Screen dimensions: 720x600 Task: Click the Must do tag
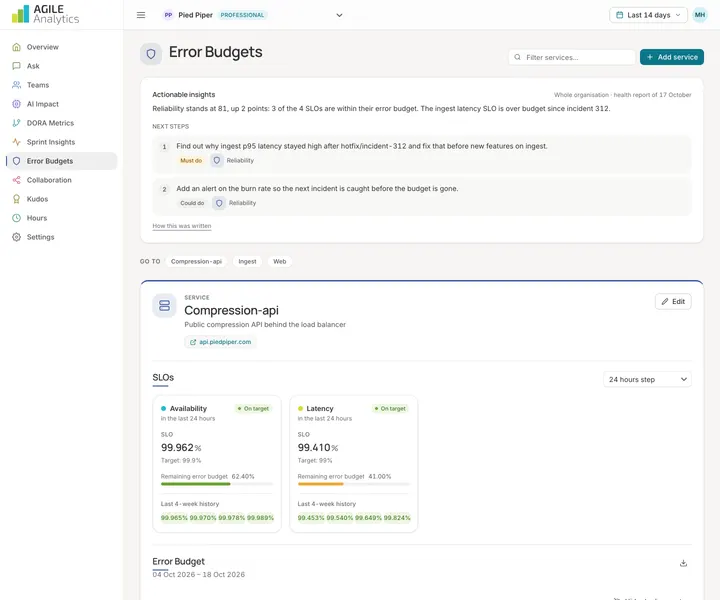click(x=191, y=161)
